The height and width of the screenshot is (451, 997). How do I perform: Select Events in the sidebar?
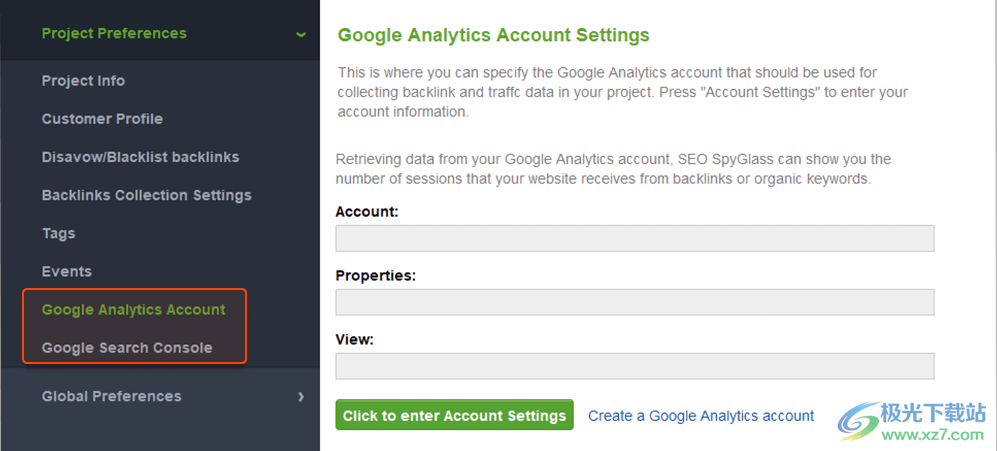(67, 272)
